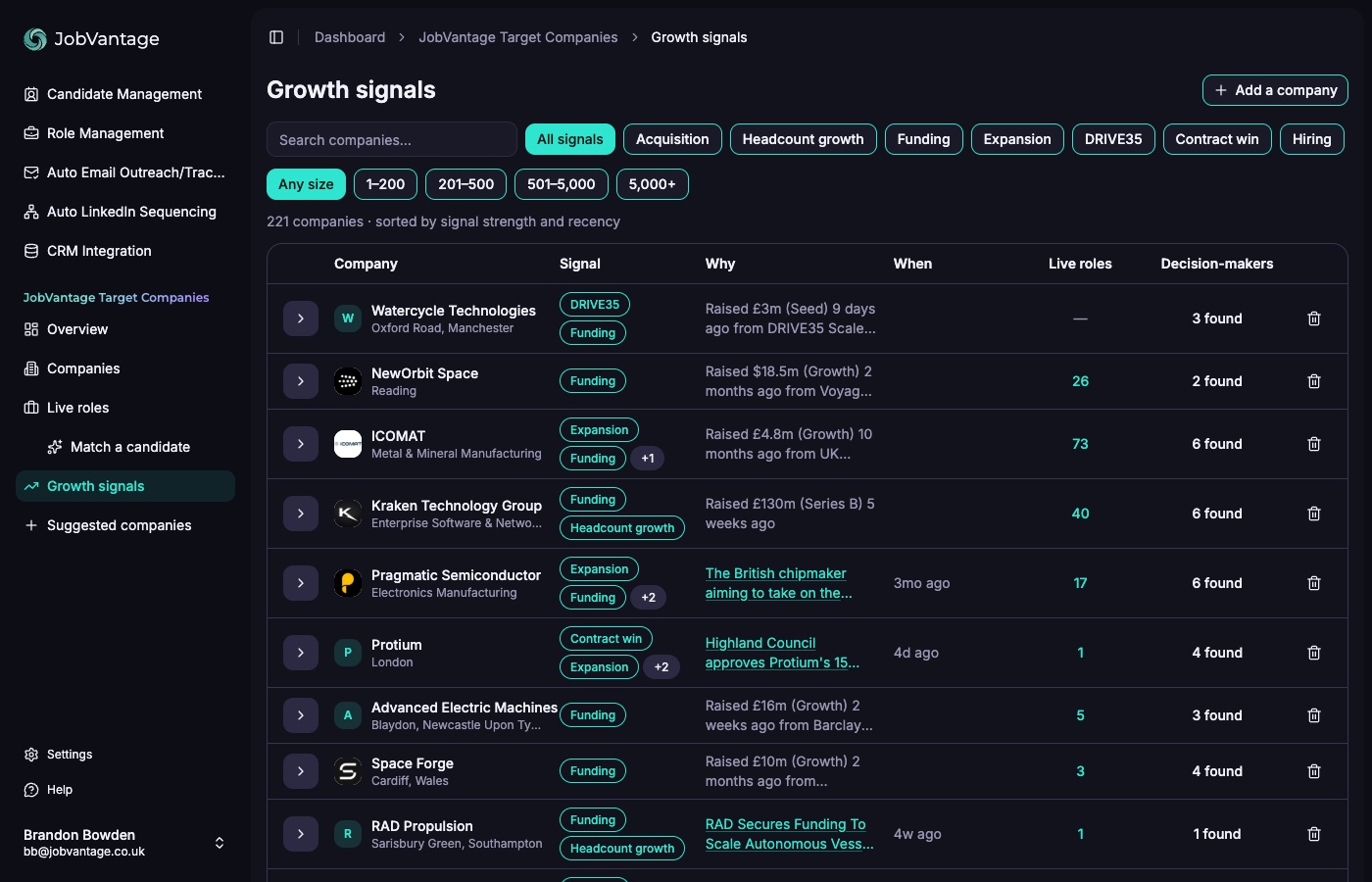Go to Dashboard breadcrumb

(x=350, y=37)
